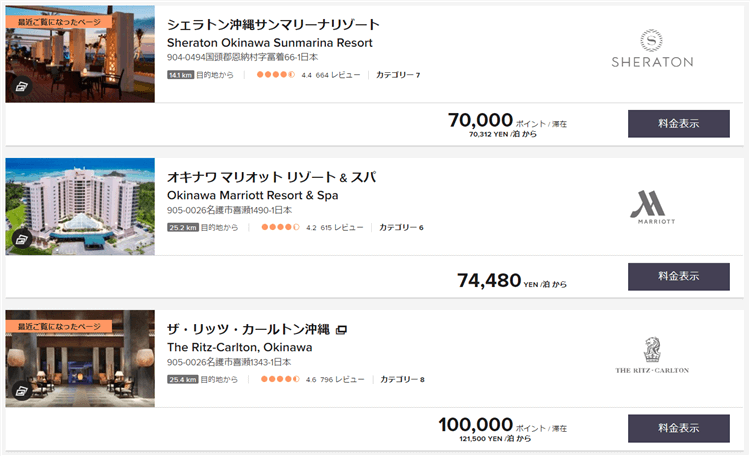The width and height of the screenshot is (750, 456).
Task: Open The Ritz-Carlton, Okinawa title link
Action: (x=239, y=347)
